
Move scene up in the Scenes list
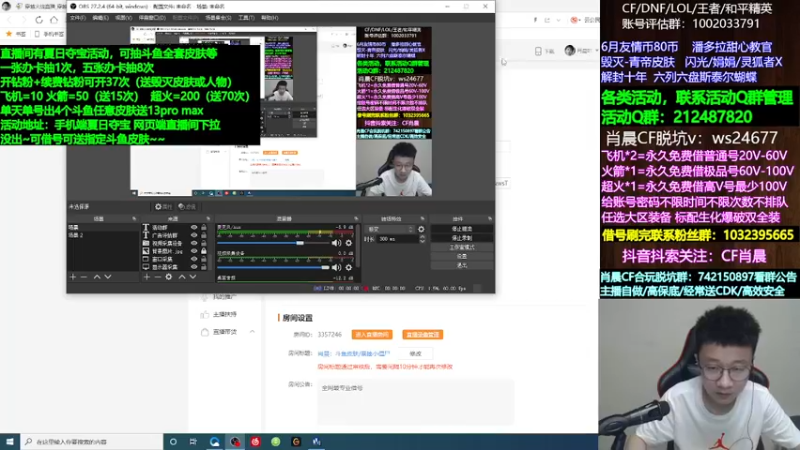coord(97,277)
